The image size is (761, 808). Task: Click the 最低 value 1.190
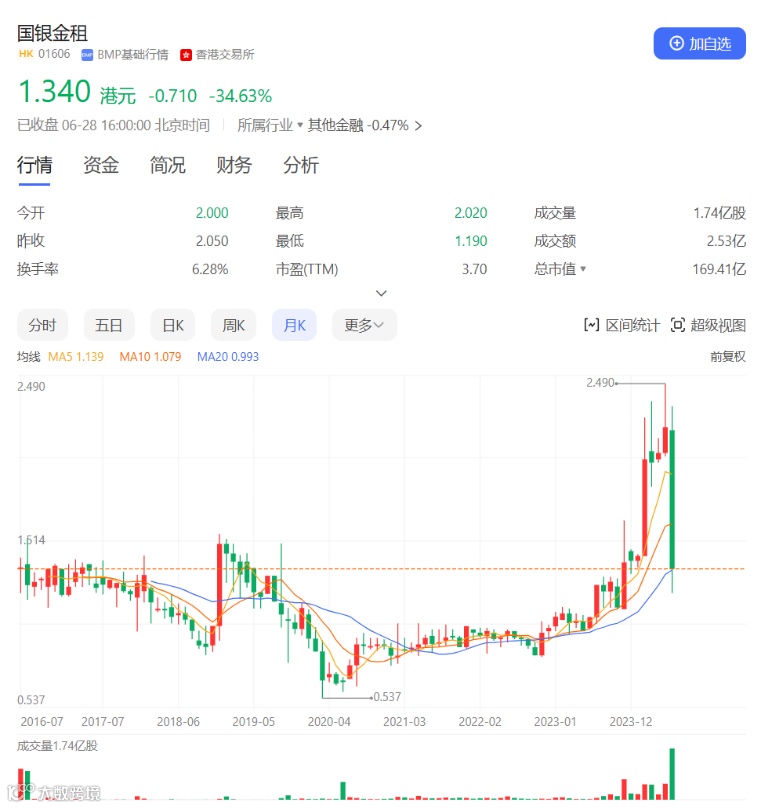(471, 241)
